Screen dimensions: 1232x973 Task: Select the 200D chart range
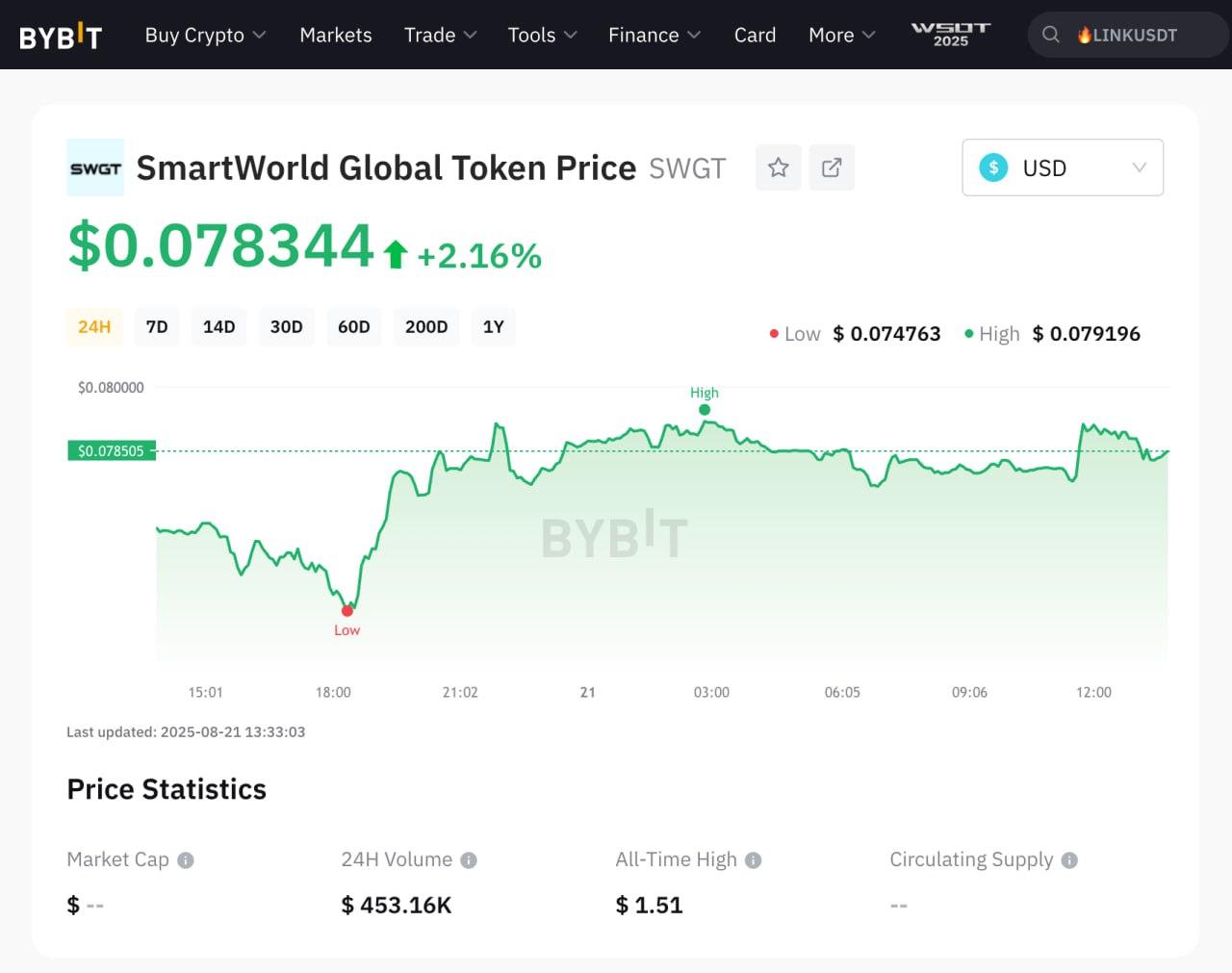pos(426,327)
